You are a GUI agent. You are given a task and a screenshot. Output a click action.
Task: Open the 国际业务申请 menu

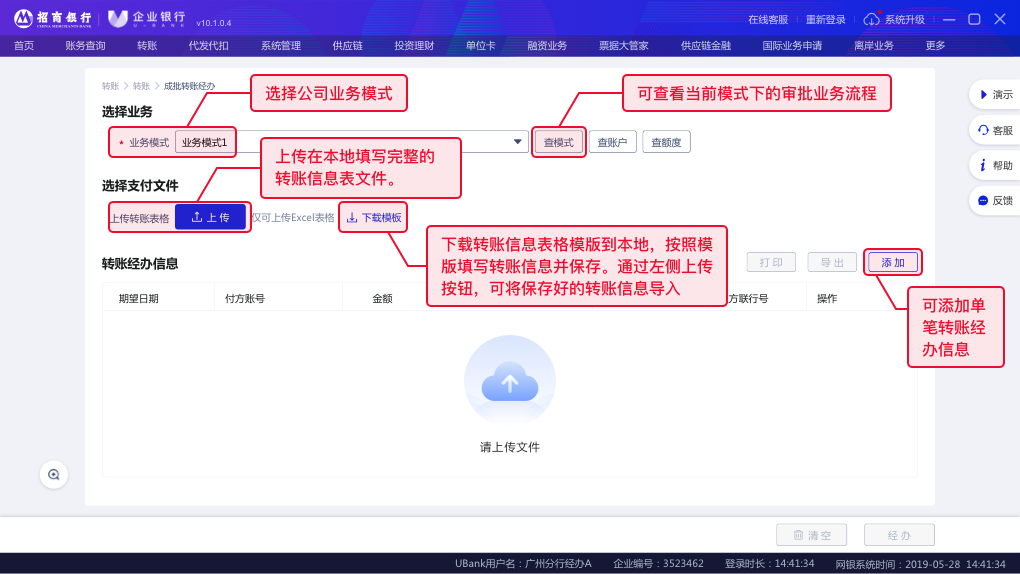[x=792, y=46]
